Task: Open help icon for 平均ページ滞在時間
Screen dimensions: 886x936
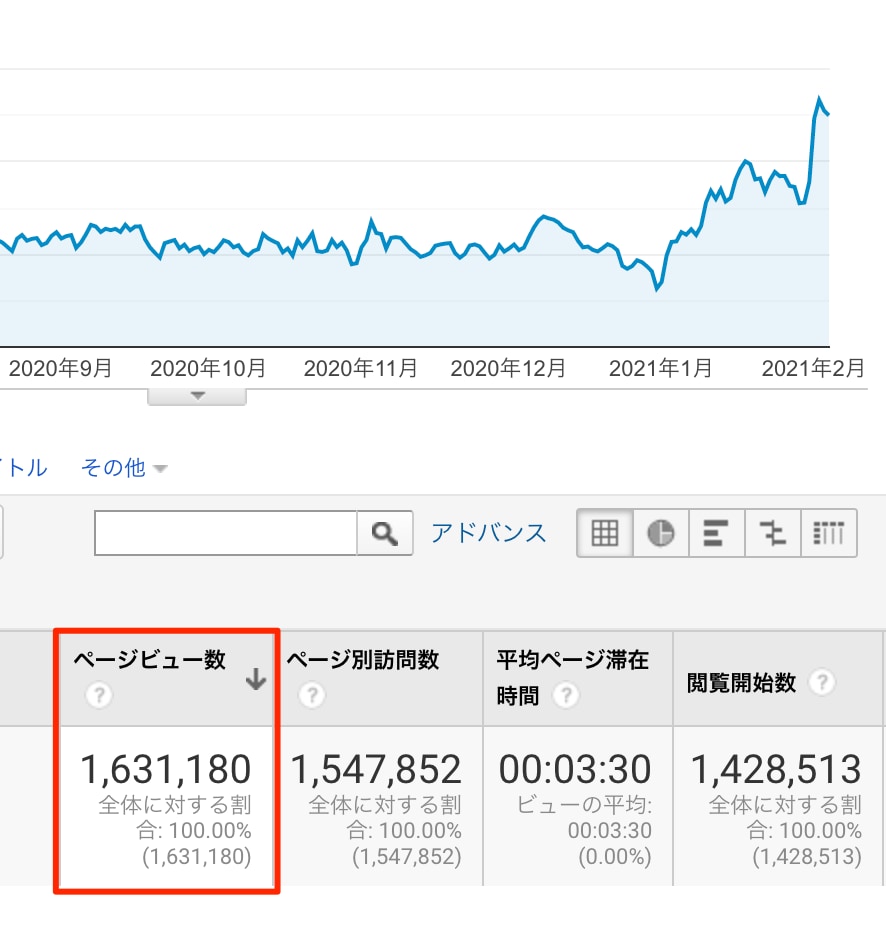Action: click(x=565, y=695)
